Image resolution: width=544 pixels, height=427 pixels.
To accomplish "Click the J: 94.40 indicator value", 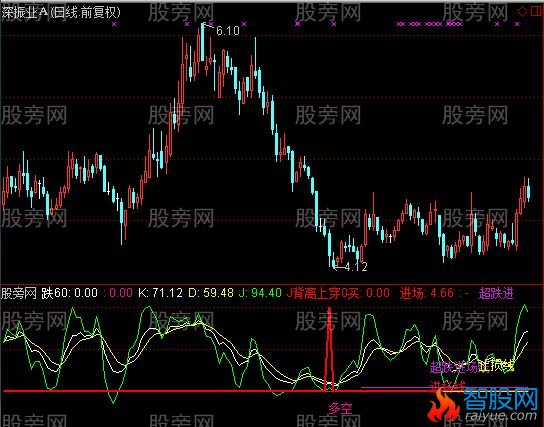I will [x=260, y=293].
